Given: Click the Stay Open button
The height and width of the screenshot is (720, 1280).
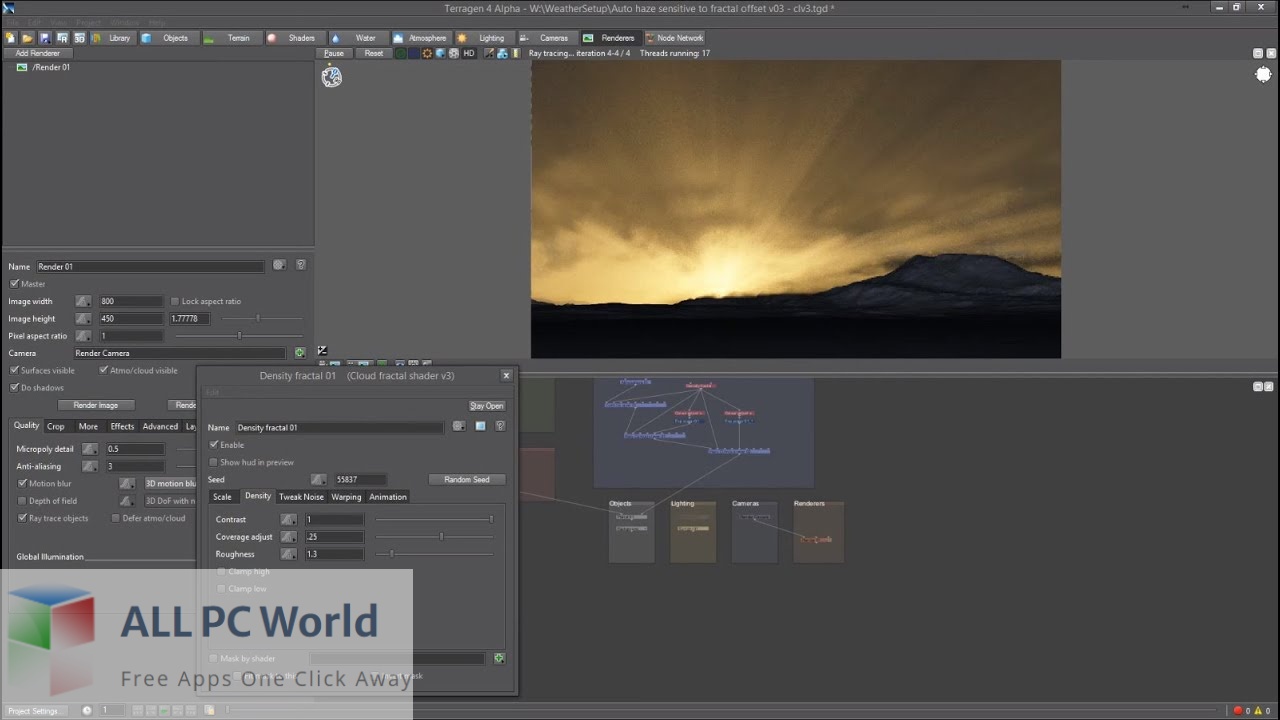Looking at the screenshot, I should click(487, 406).
